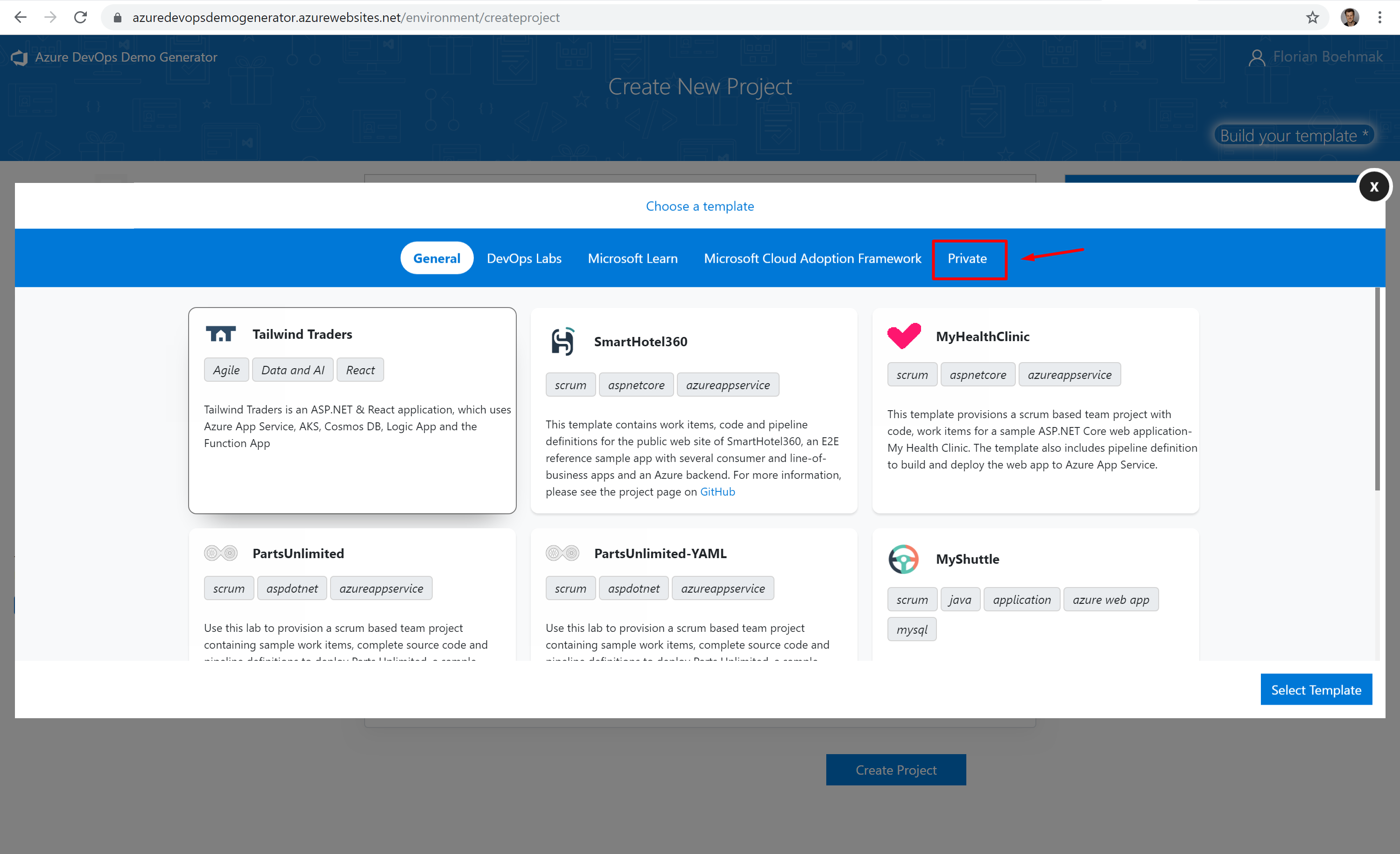
Task: Click the Tailwind Traders logo icon
Action: point(220,334)
